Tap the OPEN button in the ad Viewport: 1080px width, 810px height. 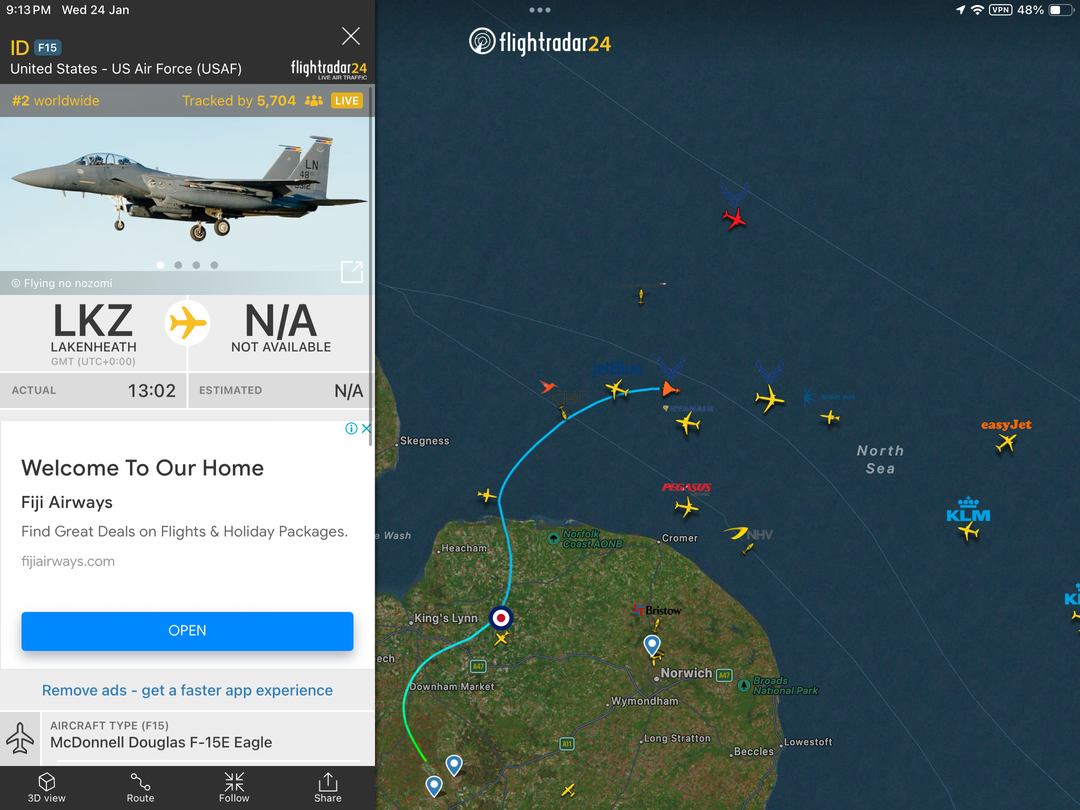tap(187, 631)
